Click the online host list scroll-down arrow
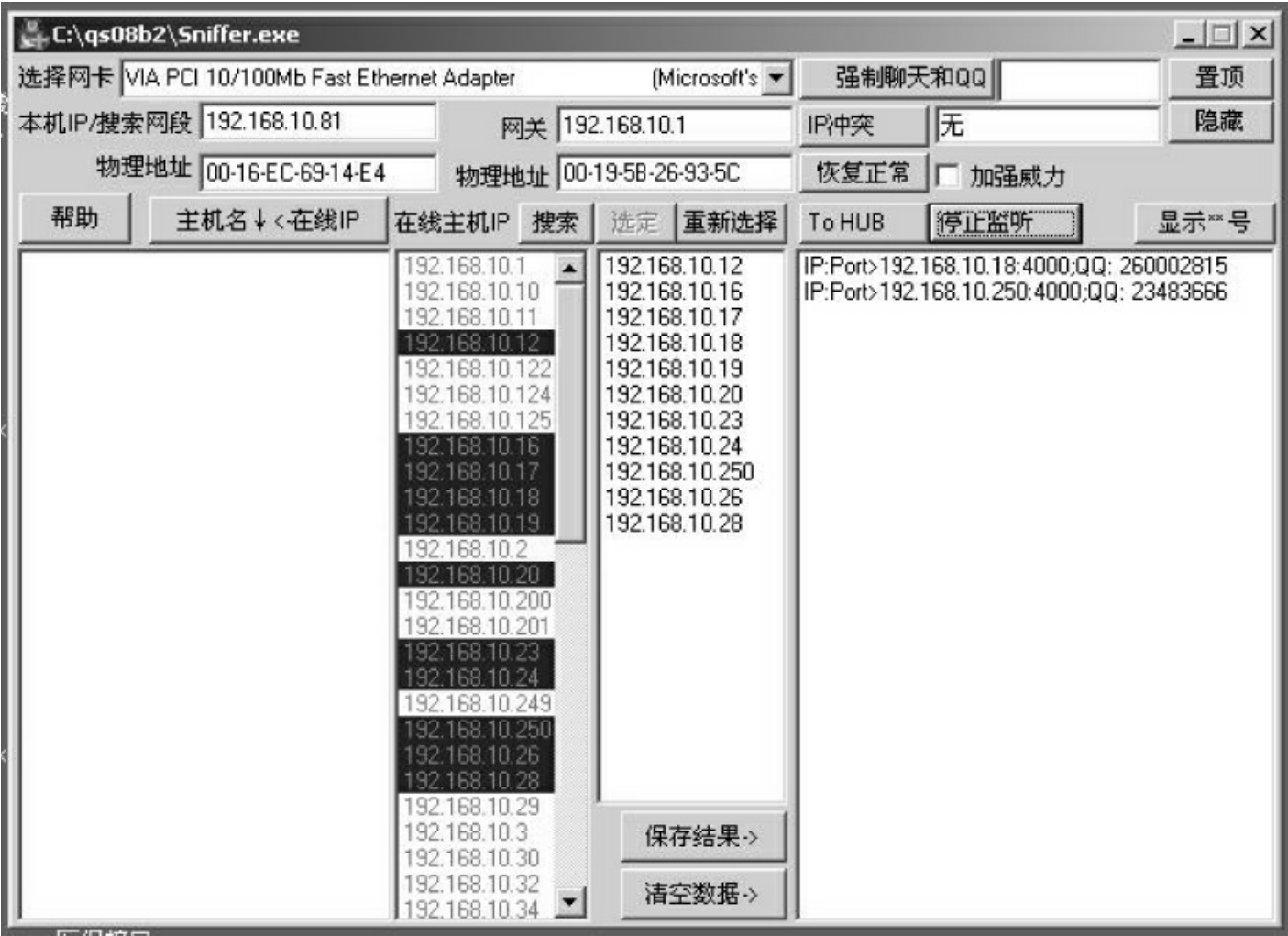 [569, 901]
